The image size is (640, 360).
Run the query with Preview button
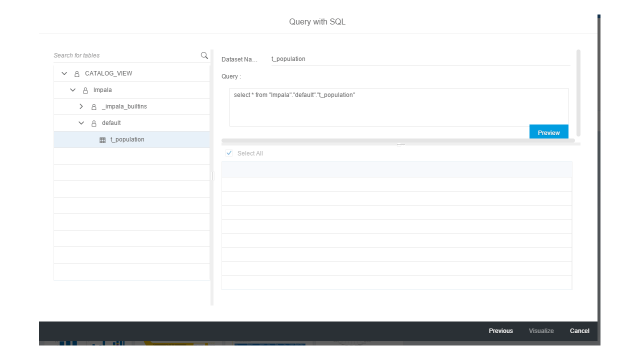(x=549, y=132)
